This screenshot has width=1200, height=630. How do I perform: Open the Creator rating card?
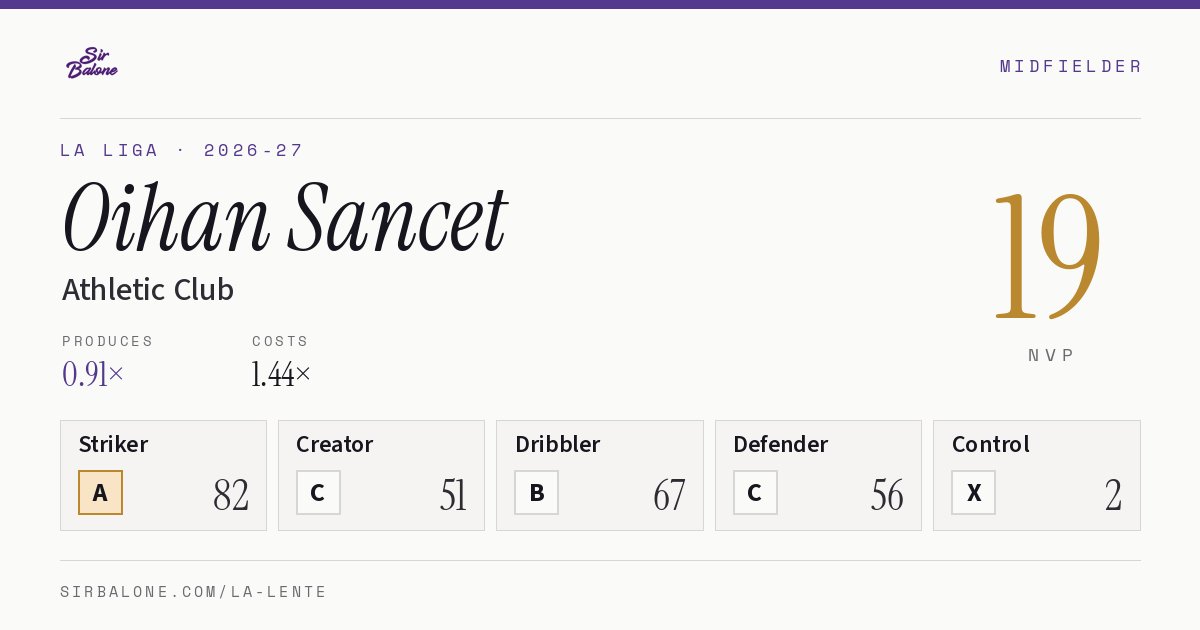(381, 475)
